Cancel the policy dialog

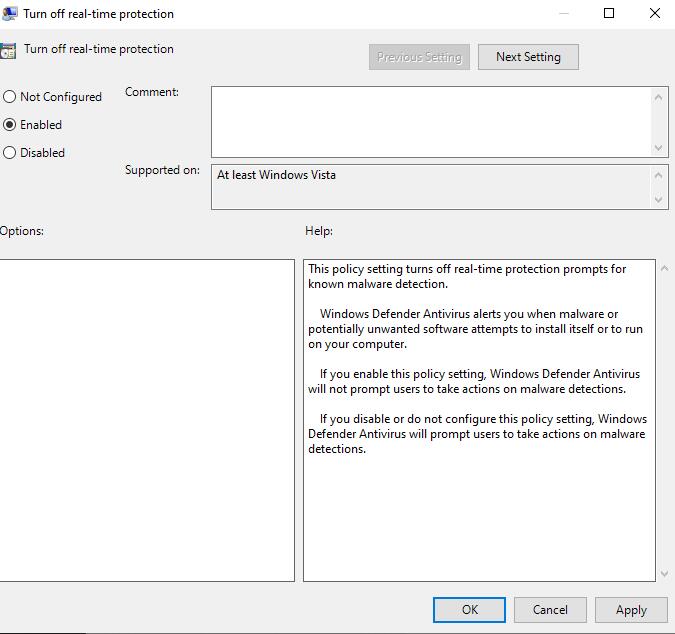pos(550,609)
